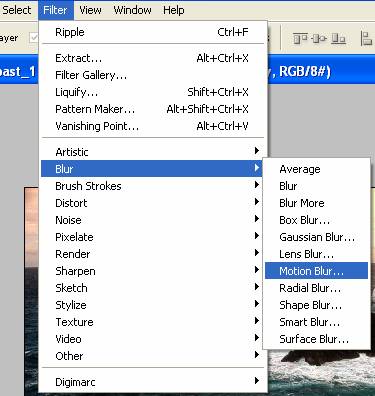
Task: Apply the plain Blur filter in submenu
Action: pos(317,186)
